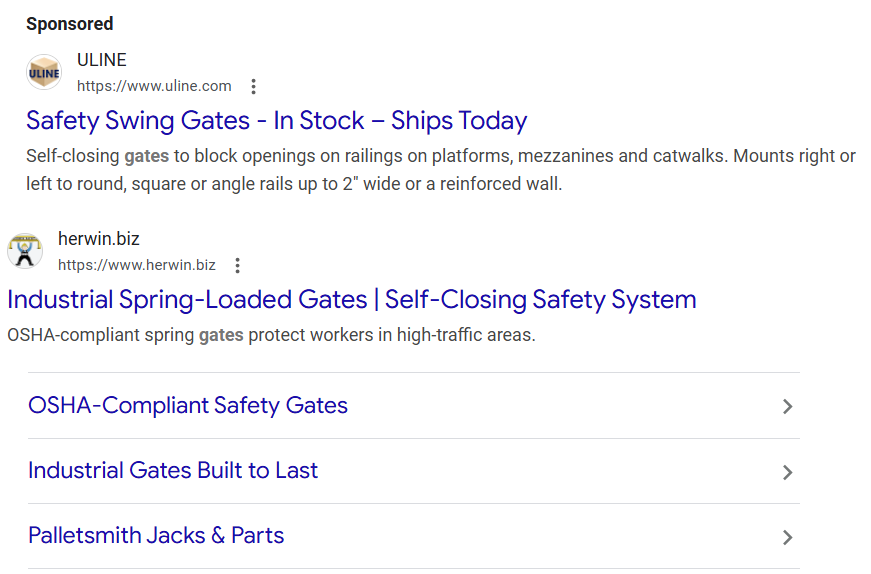871x574 pixels.
Task: Open three-dot menu beside herwin.biz URL
Action: tap(237, 265)
